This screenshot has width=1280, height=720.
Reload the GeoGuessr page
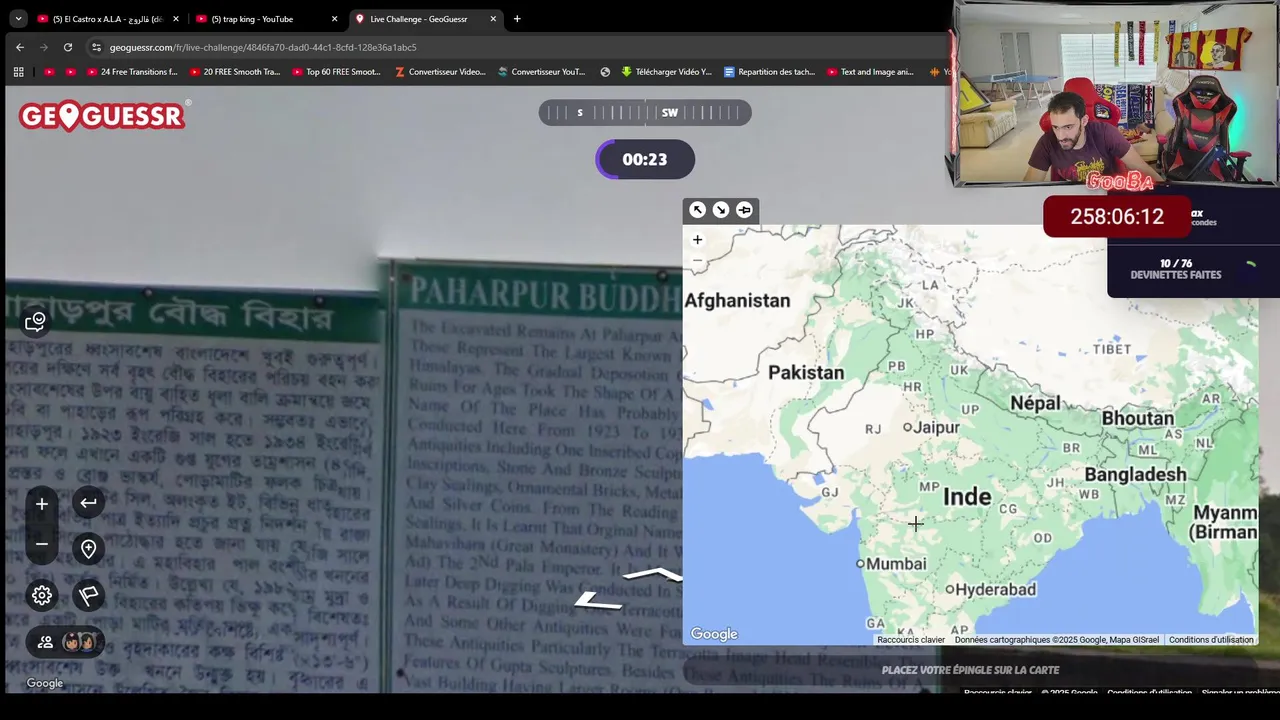tap(67, 47)
